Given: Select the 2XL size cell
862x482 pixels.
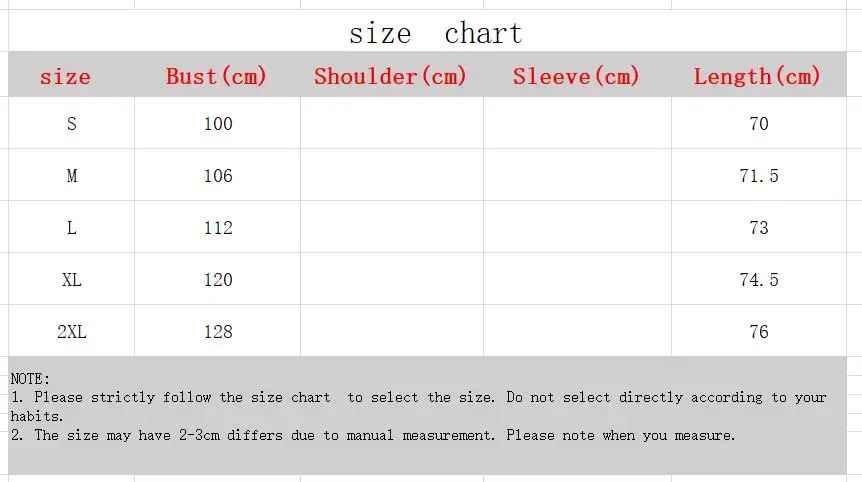Looking at the screenshot, I should (71, 332).
